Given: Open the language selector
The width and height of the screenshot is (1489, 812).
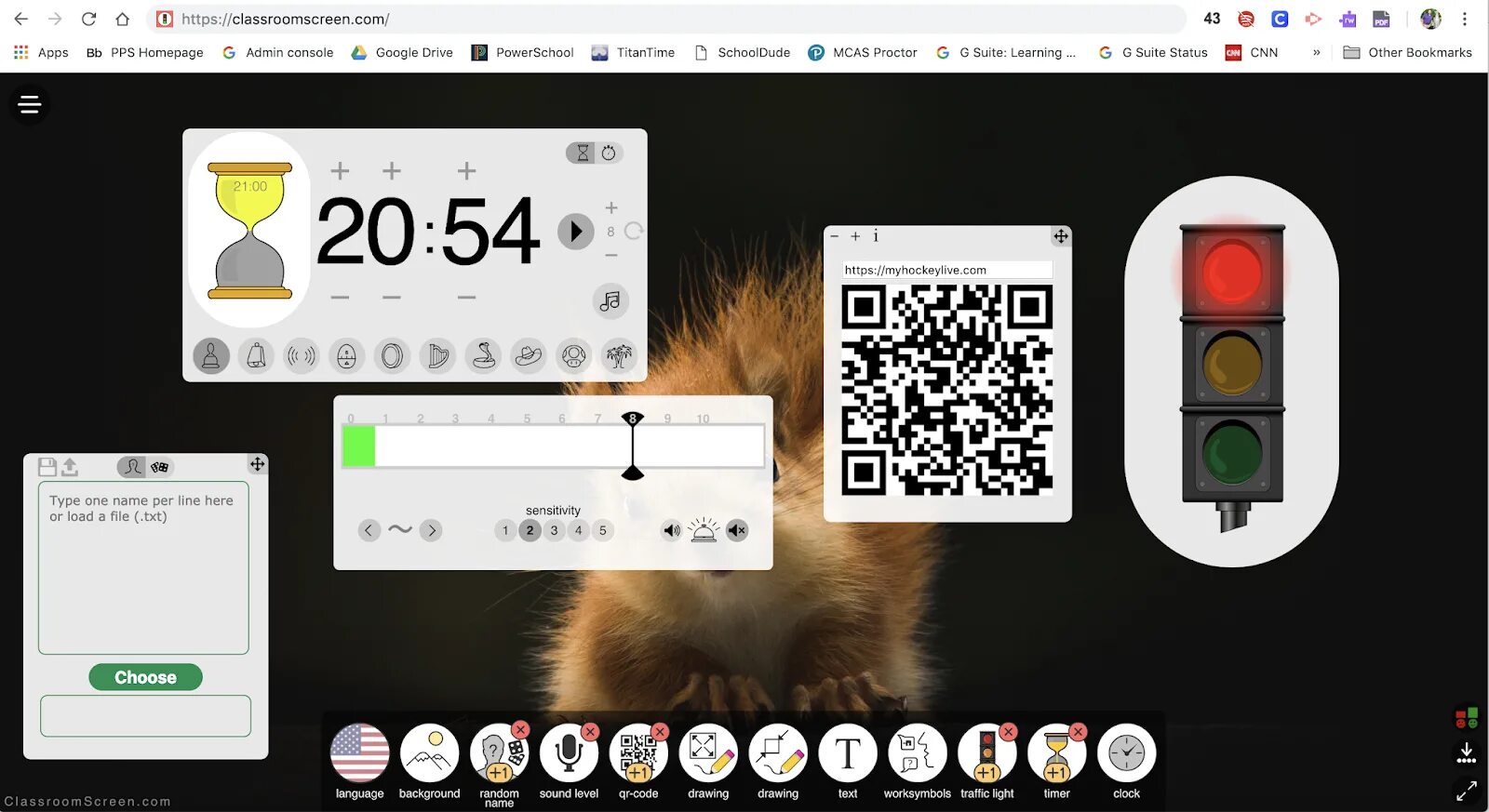Looking at the screenshot, I should pyautogui.click(x=360, y=753).
